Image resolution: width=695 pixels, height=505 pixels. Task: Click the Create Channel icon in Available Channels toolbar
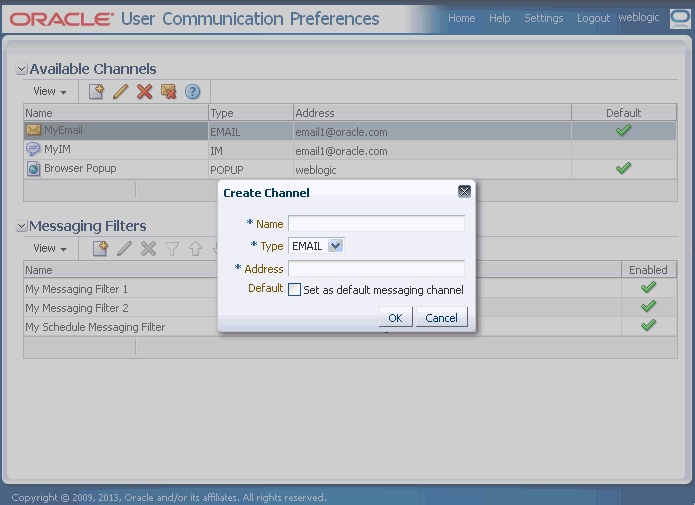96,92
